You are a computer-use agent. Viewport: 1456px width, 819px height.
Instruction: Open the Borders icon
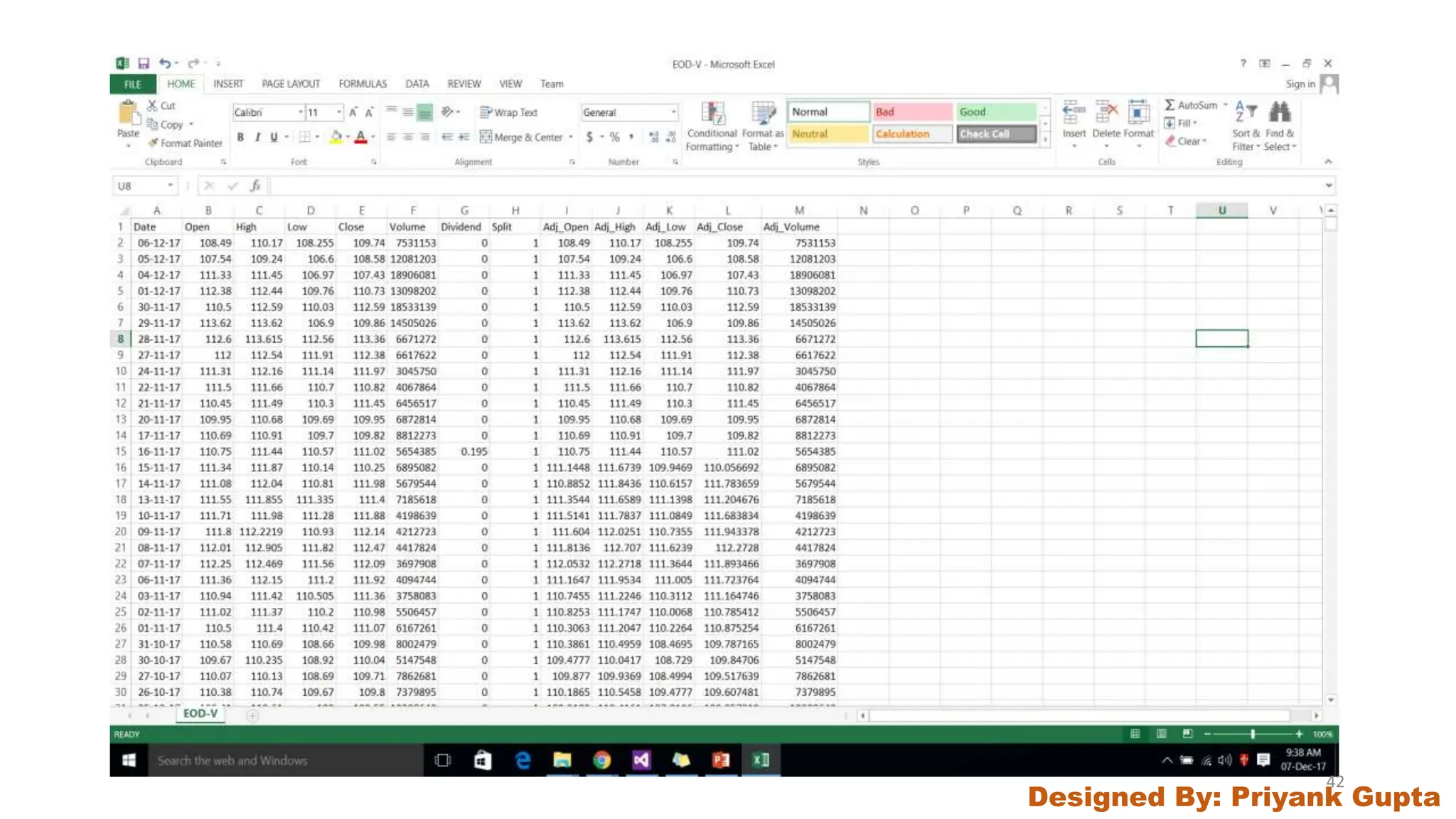click(x=305, y=136)
